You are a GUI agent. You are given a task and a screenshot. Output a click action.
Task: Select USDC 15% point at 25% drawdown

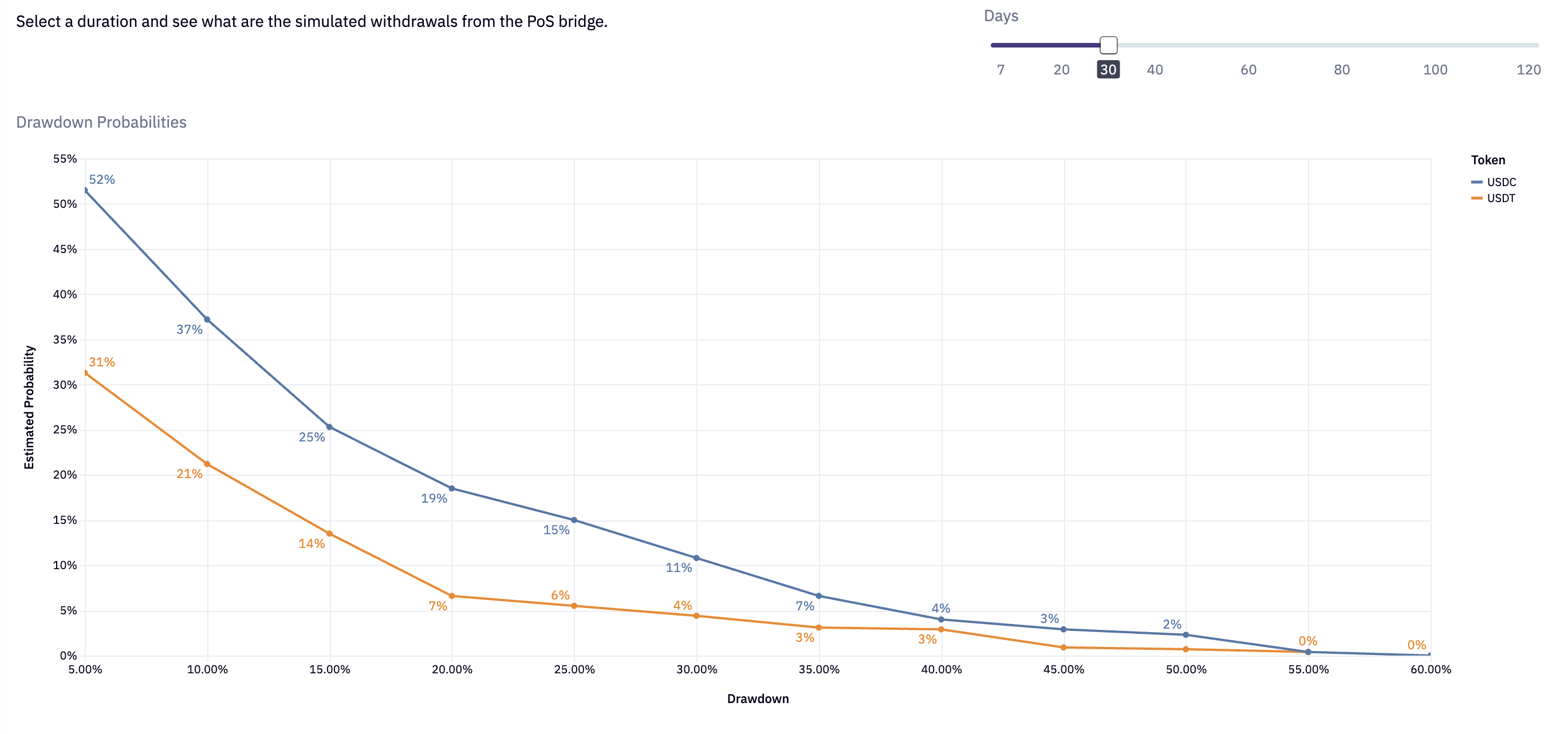(x=574, y=520)
